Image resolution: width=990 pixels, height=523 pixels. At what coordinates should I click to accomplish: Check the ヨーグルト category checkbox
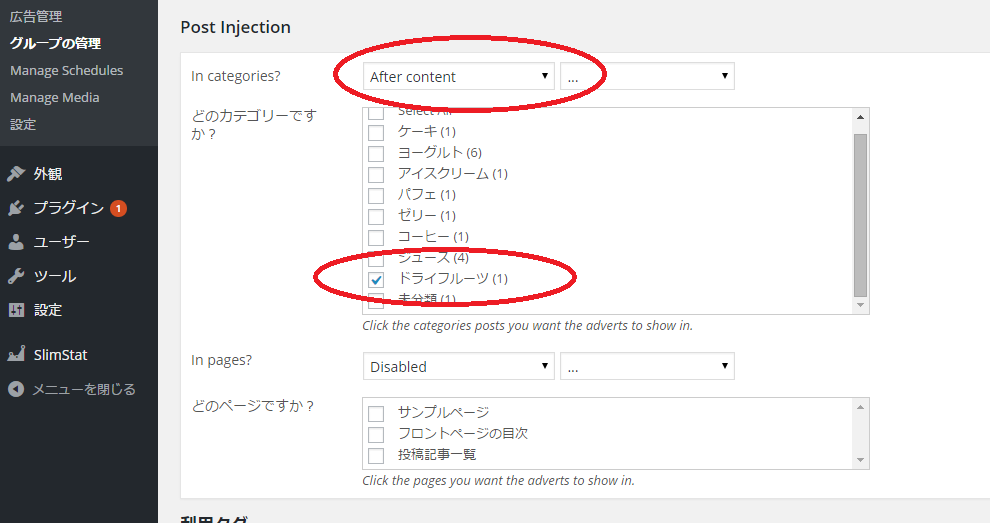coord(376,153)
